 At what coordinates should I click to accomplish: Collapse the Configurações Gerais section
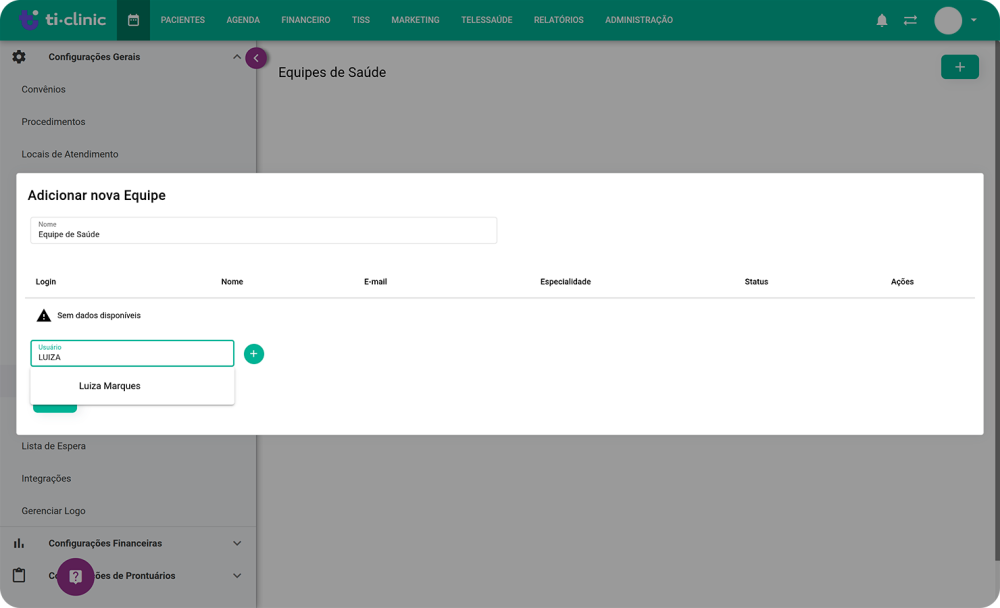[x=237, y=57]
